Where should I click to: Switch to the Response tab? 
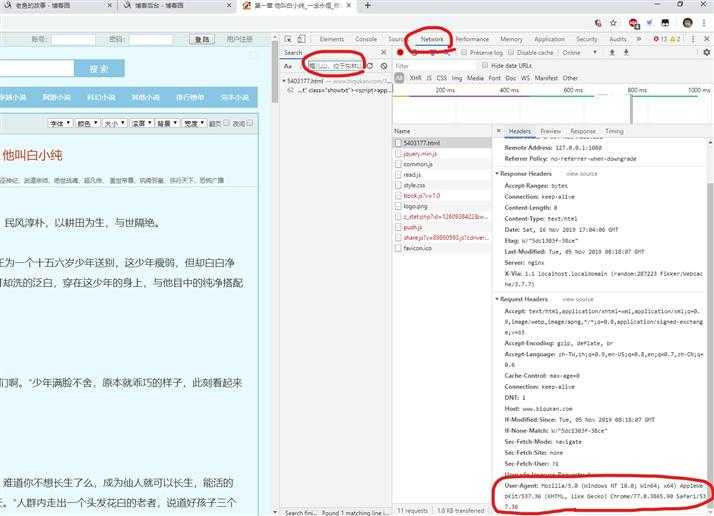coord(583,131)
